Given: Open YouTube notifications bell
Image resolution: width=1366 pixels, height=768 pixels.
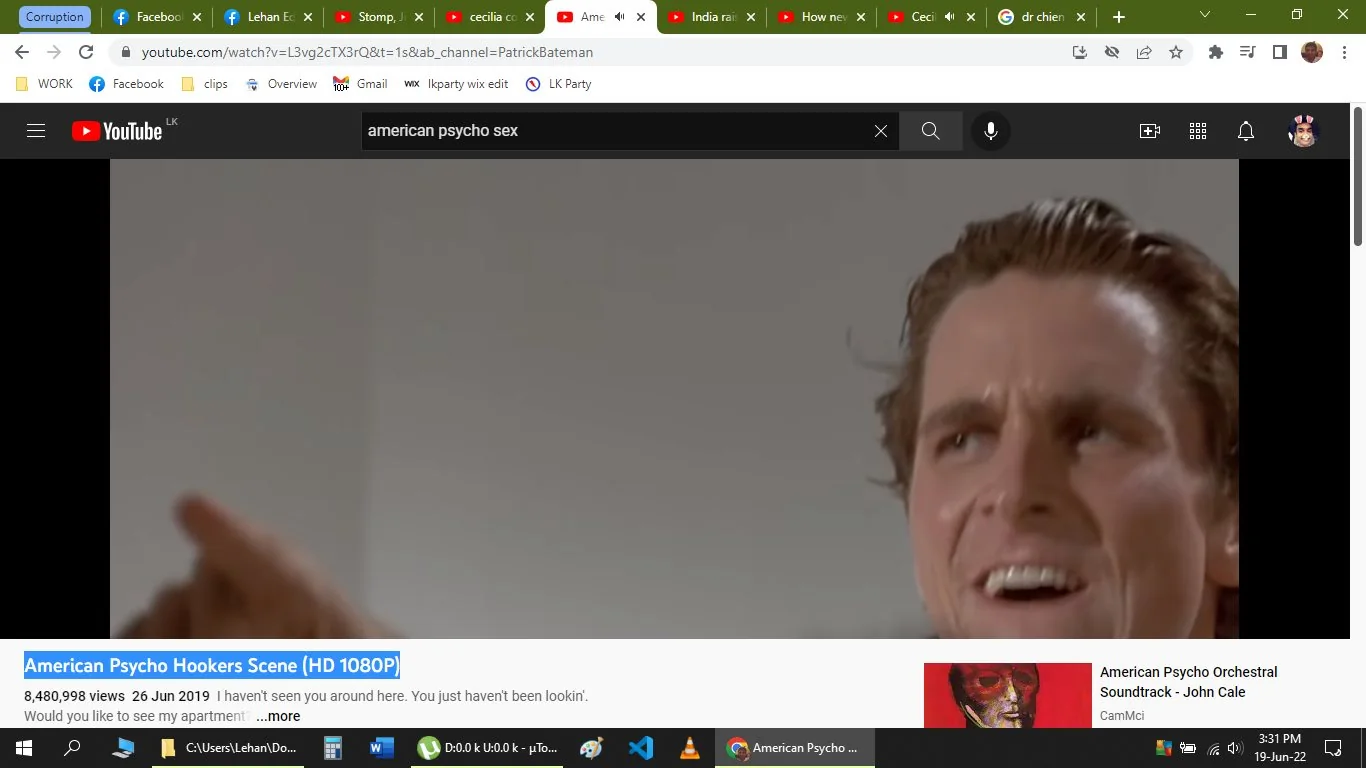Looking at the screenshot, I should (x=1246, y=131).
